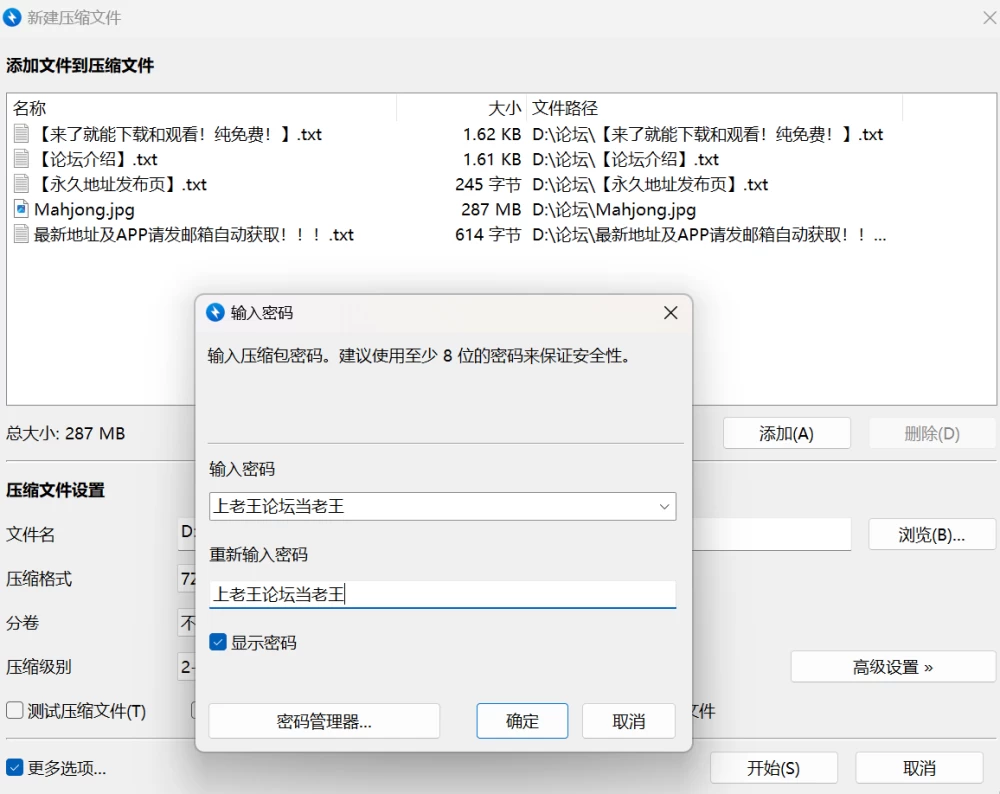Click the image file icon beside Mahjong.jpg
Viewport: 1000px width, 794px height.
(x=22, y=209)
